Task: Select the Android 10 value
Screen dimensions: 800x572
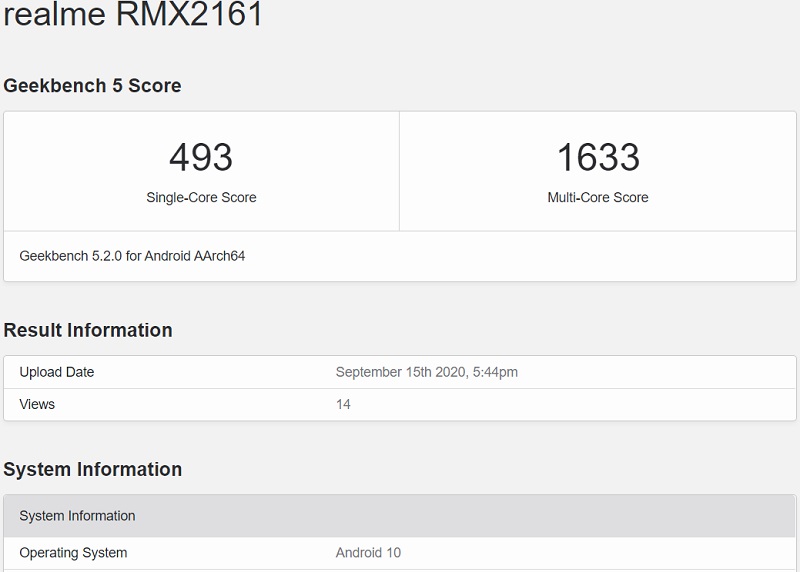Action: click(x=368, y=553)
